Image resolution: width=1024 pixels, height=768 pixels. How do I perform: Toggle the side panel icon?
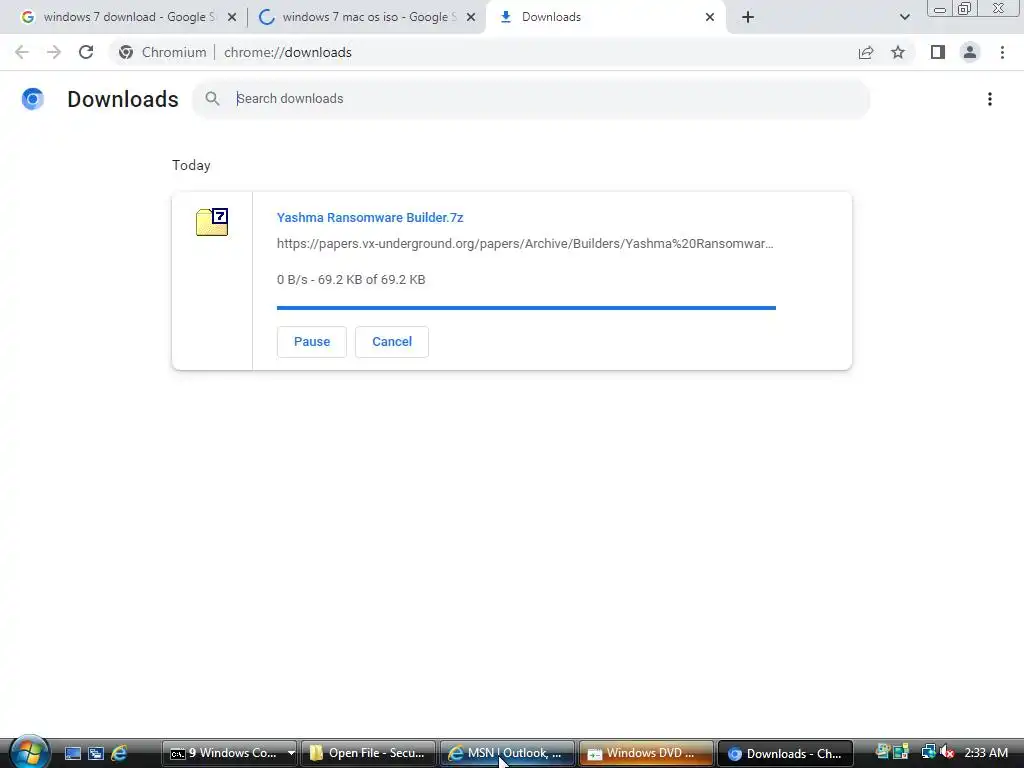click(x=938, y=52)
